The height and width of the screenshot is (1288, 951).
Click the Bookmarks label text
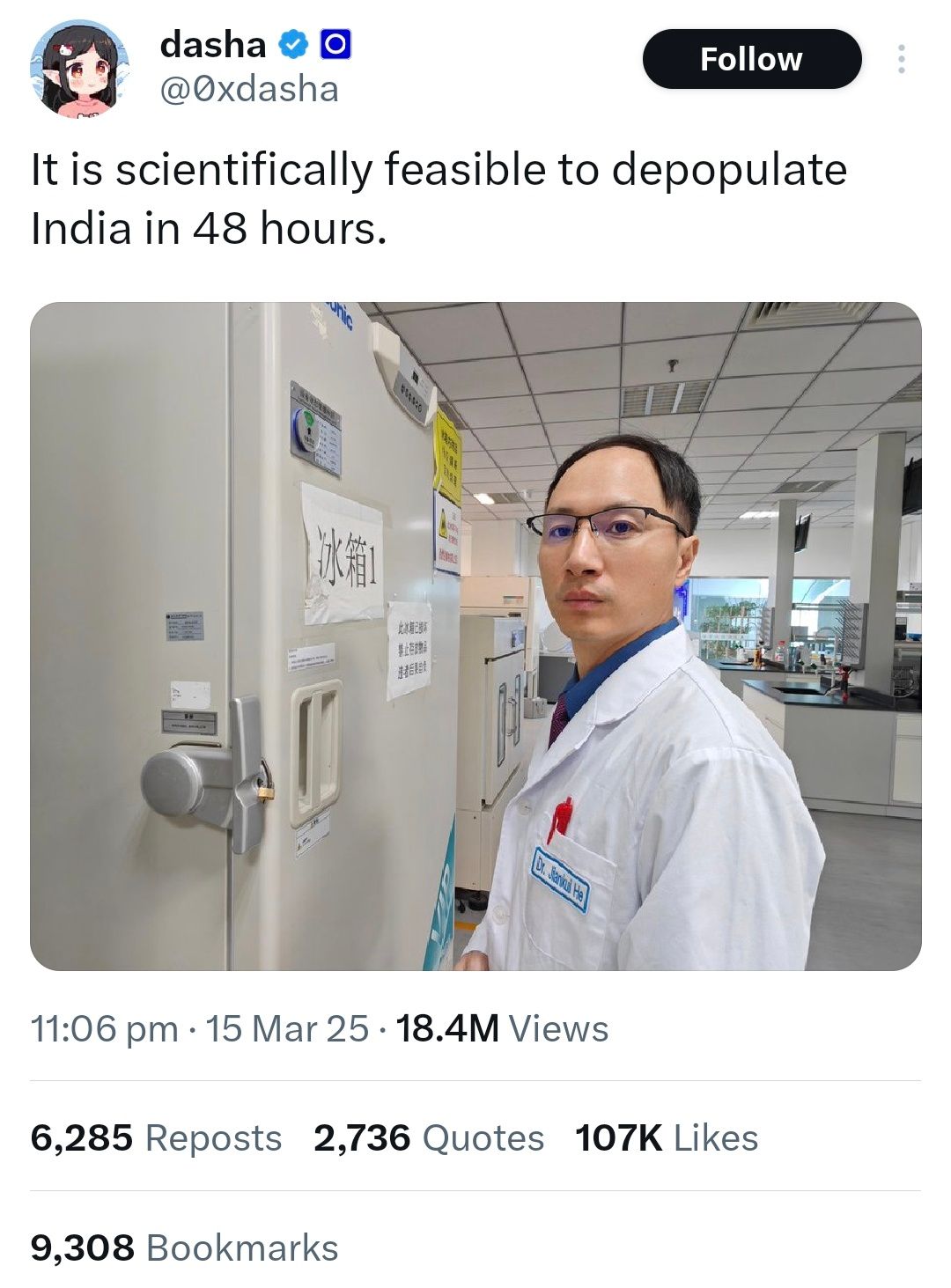(x=242, y=1248)
